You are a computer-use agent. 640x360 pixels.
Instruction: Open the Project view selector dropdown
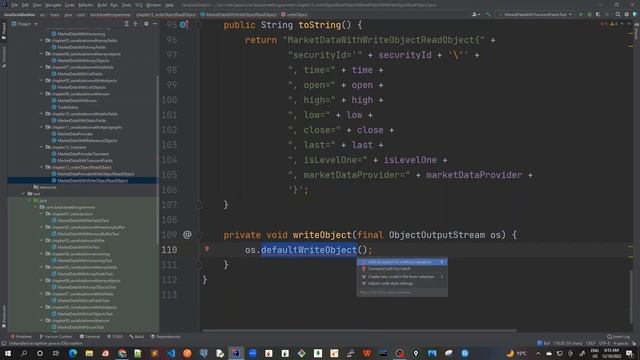tap(24, 24)
